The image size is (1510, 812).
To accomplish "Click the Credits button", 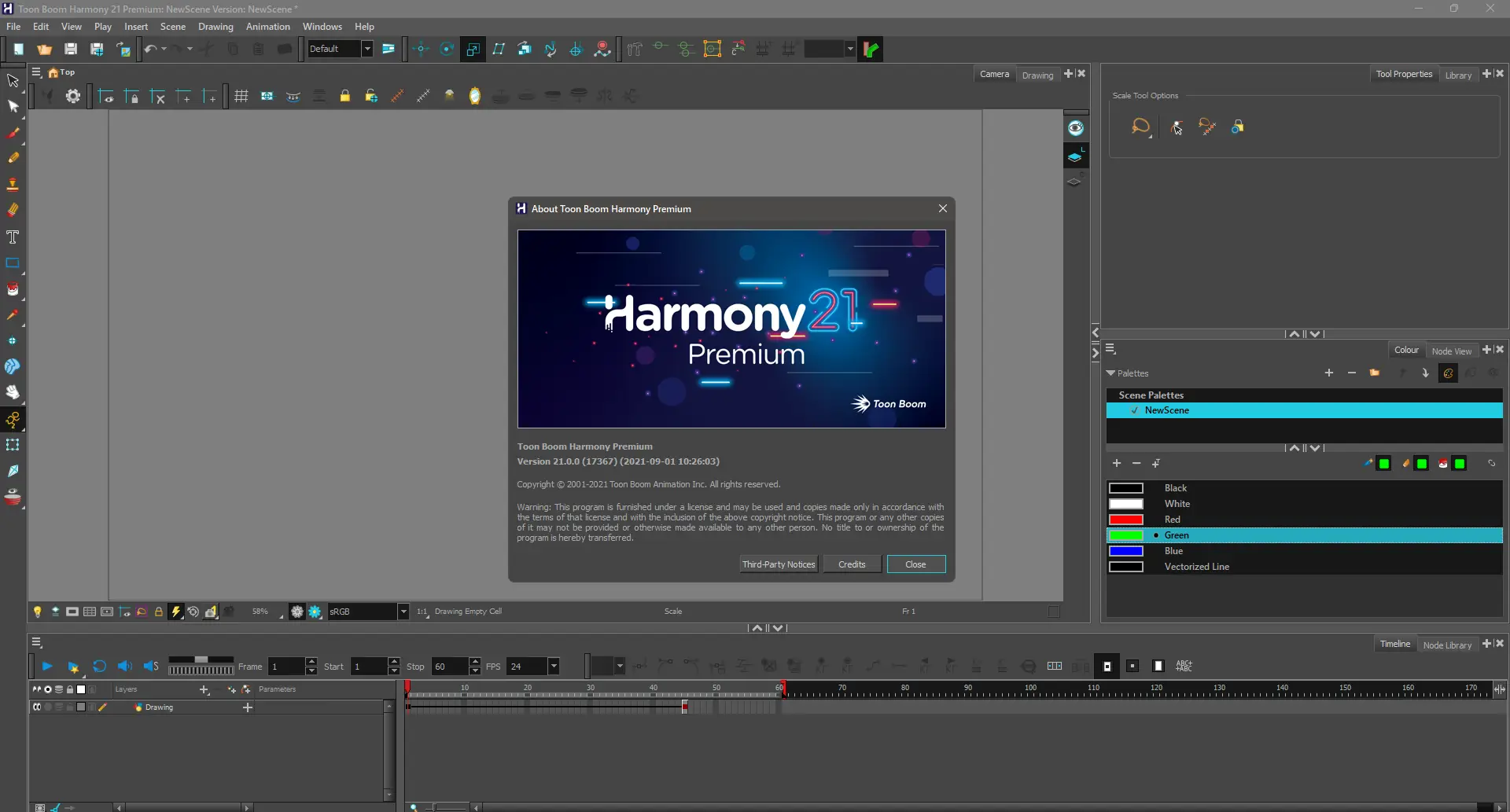I will coord(852,564).
